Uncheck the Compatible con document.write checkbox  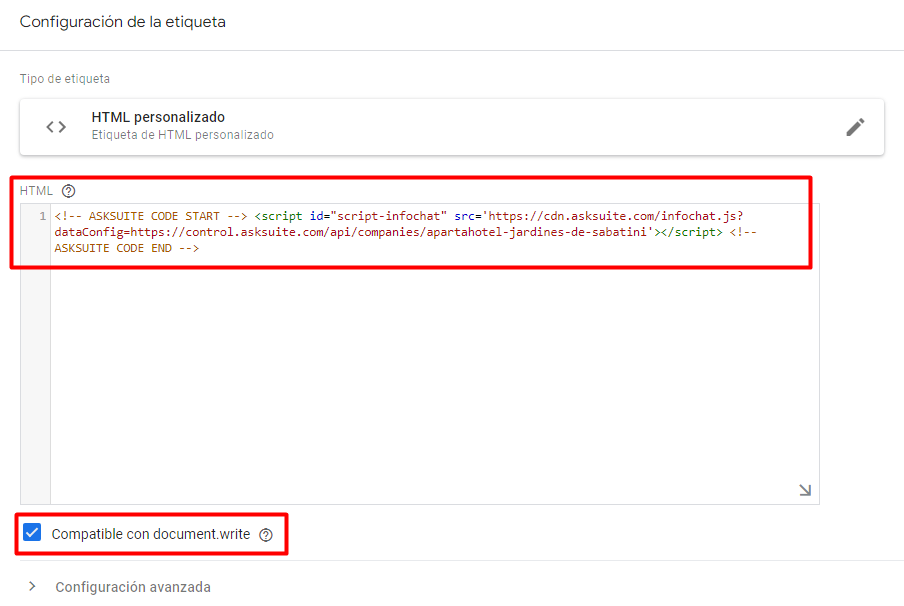point(32,532)
